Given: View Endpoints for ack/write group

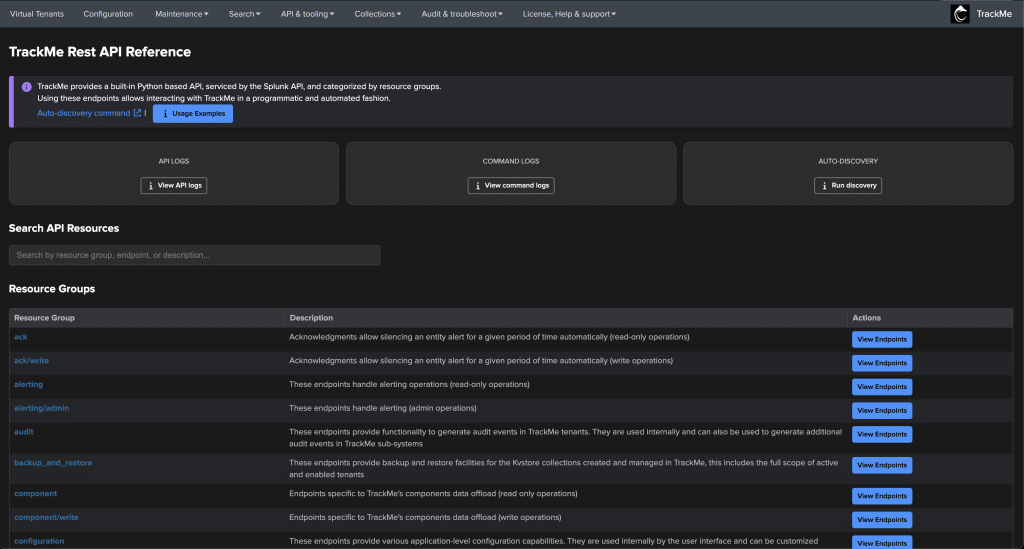Looking at the screenshot, I should [881, 363].
